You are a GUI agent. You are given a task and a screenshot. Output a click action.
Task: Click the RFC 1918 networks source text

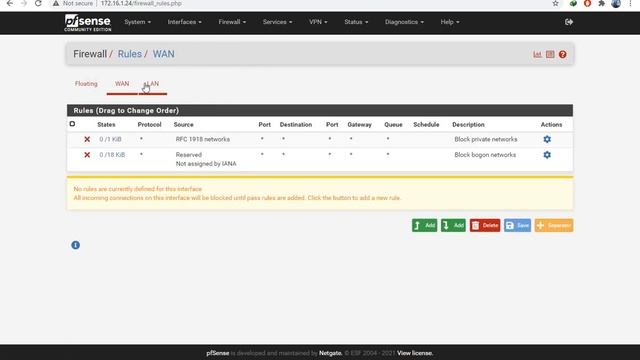(x=203, y=139)
